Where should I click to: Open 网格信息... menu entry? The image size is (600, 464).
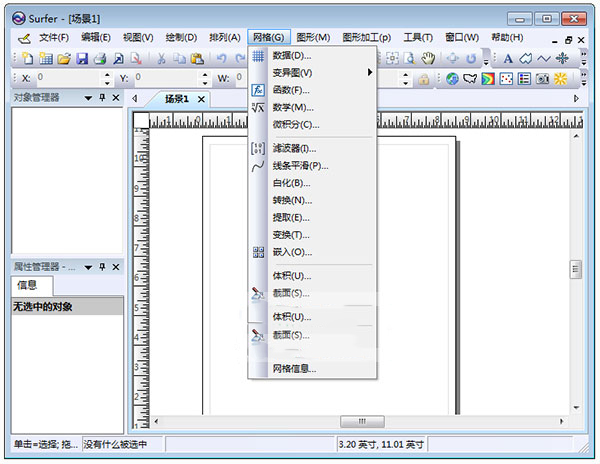(x=294, y=369)
